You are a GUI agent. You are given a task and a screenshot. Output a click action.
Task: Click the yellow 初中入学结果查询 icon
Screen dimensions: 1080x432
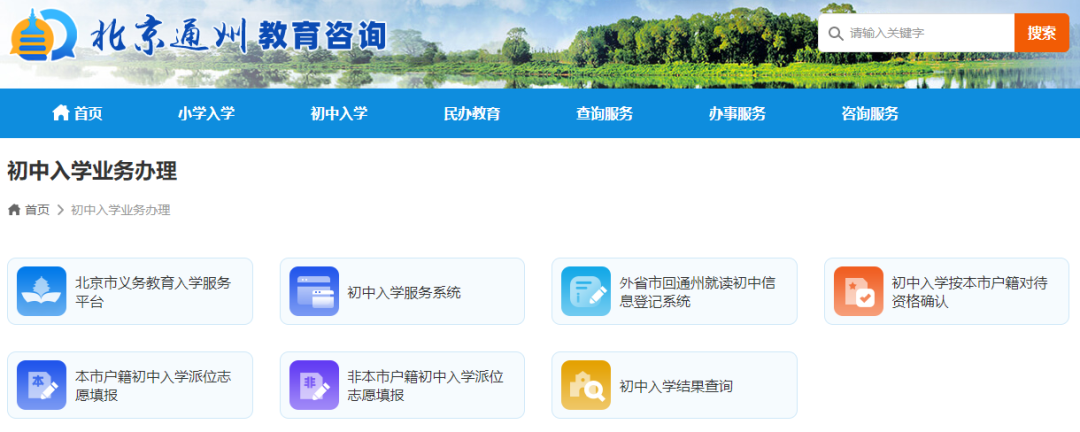(586, 385)
